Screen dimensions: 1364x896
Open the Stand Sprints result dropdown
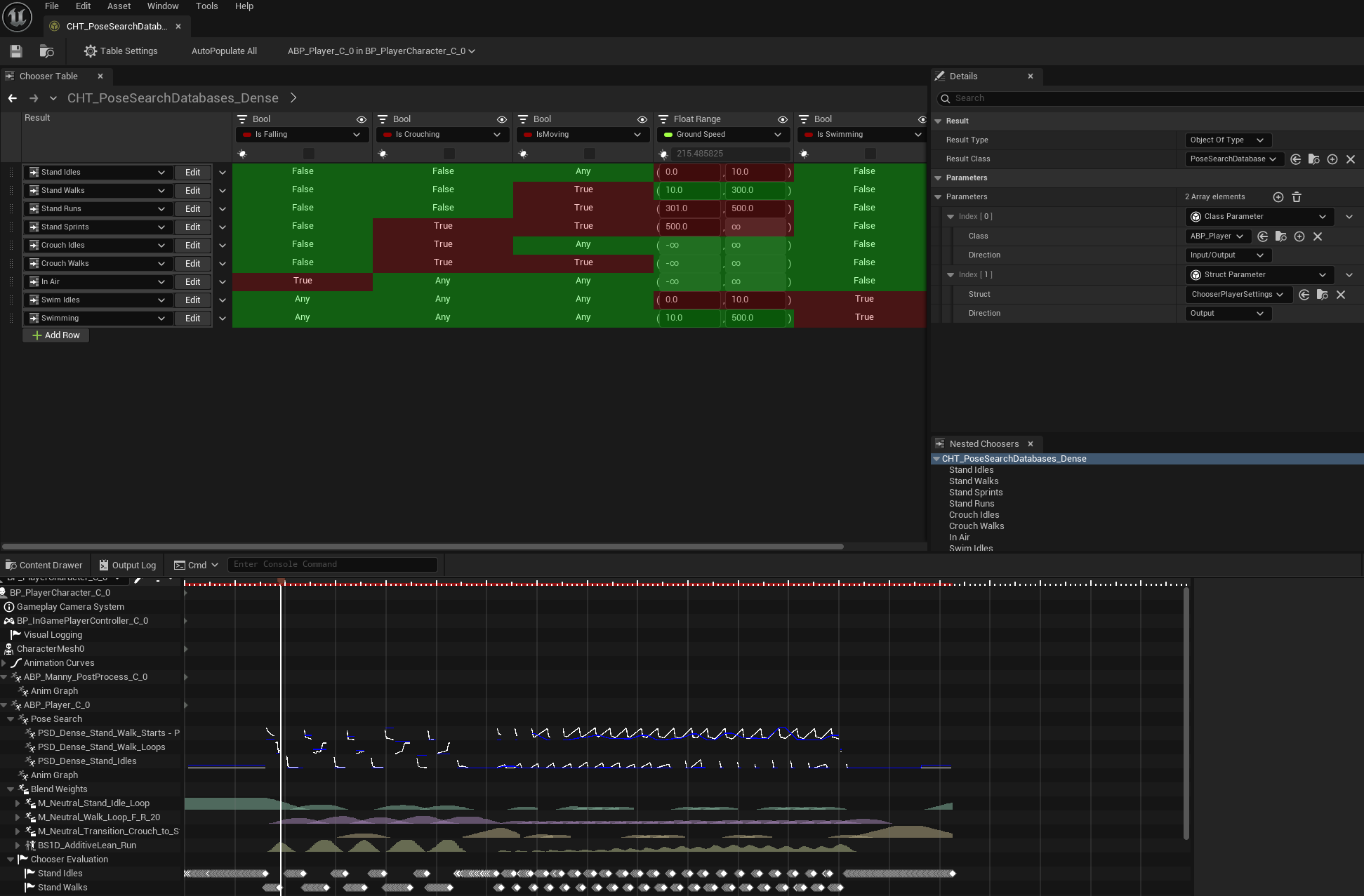pos(161,227)
